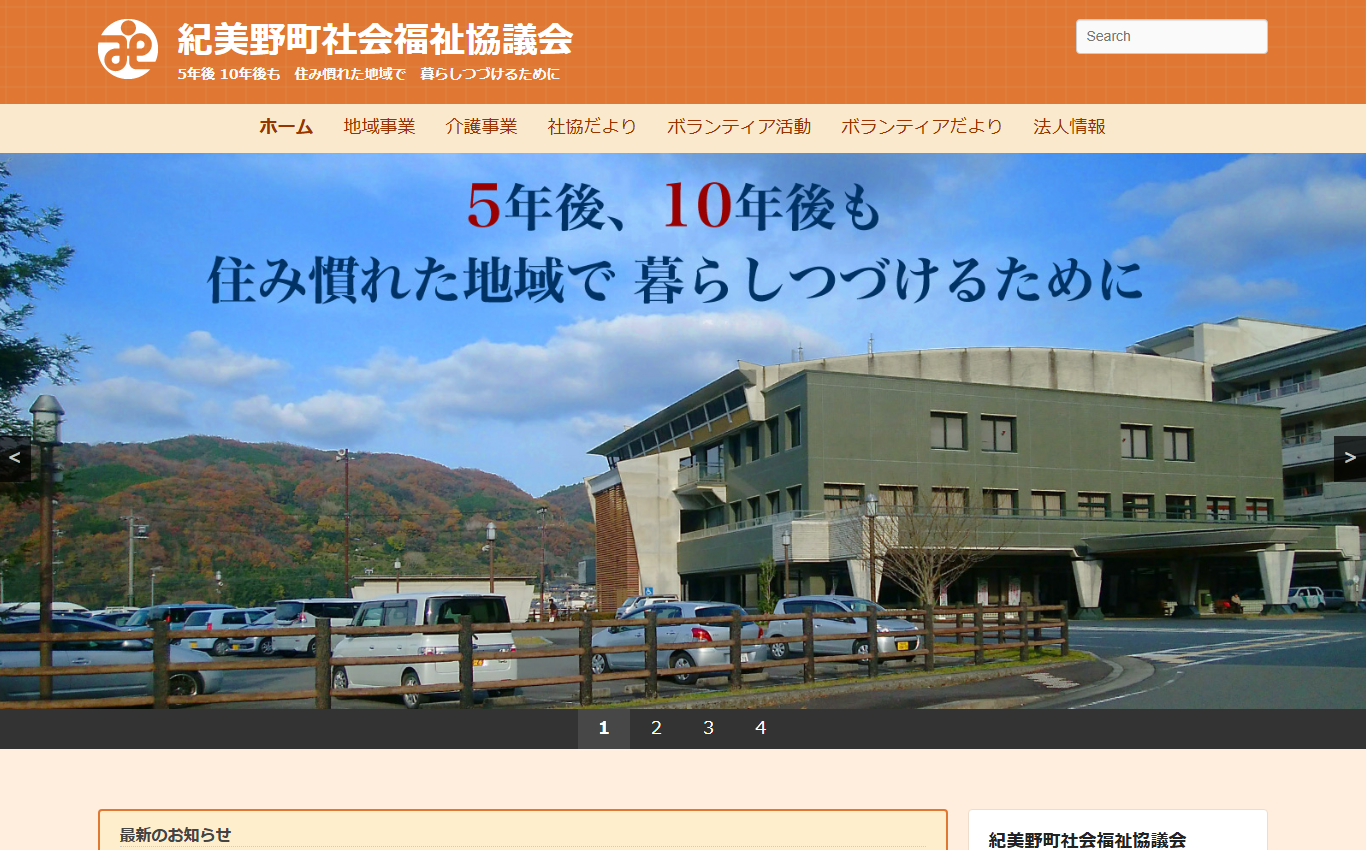Open the ボランティア活動 menu item
Screen dimensions: 1366x850
pyautogui.click(x=738, y=127)
